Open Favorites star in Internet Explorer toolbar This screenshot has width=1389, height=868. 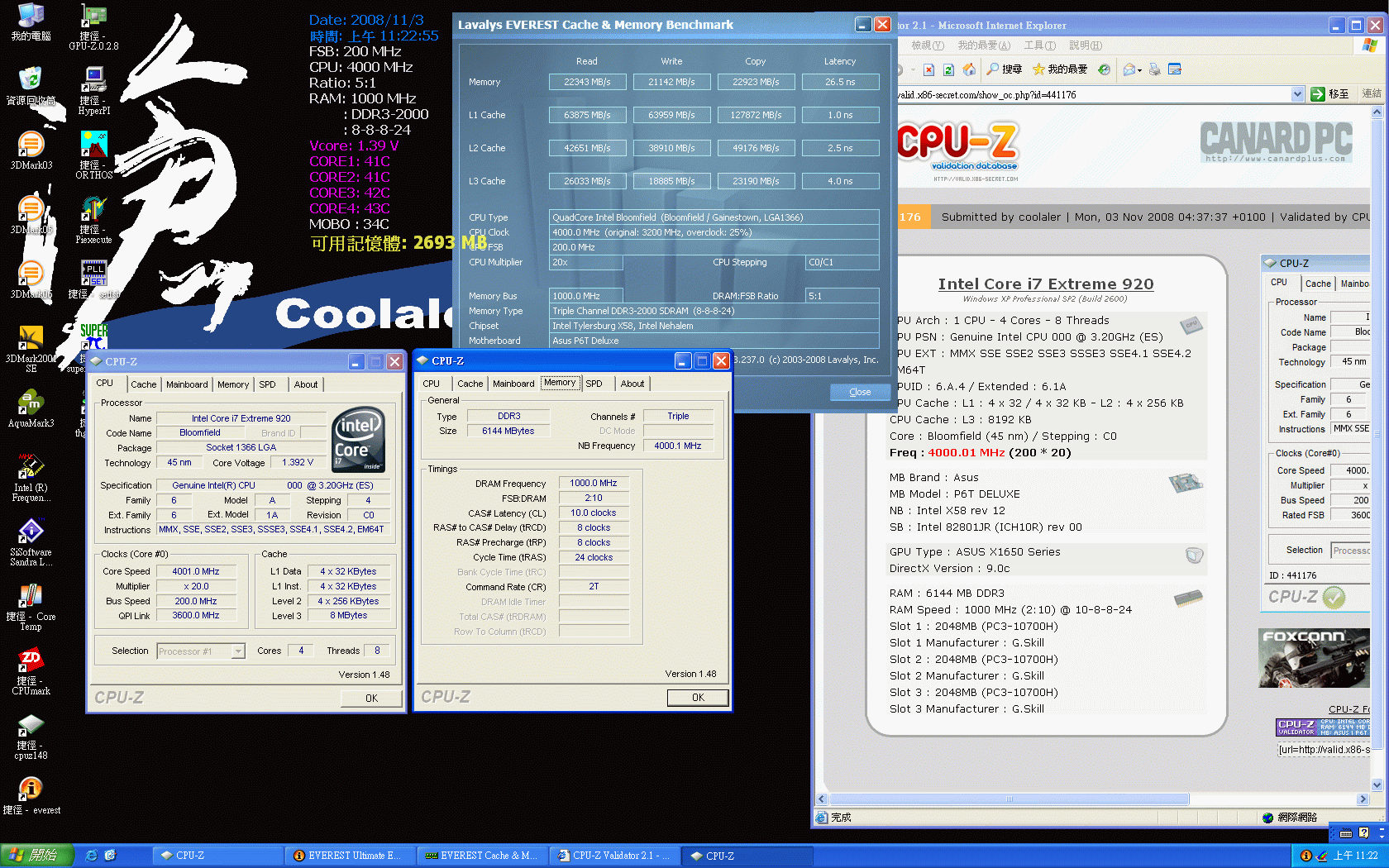coord(1060,69)
